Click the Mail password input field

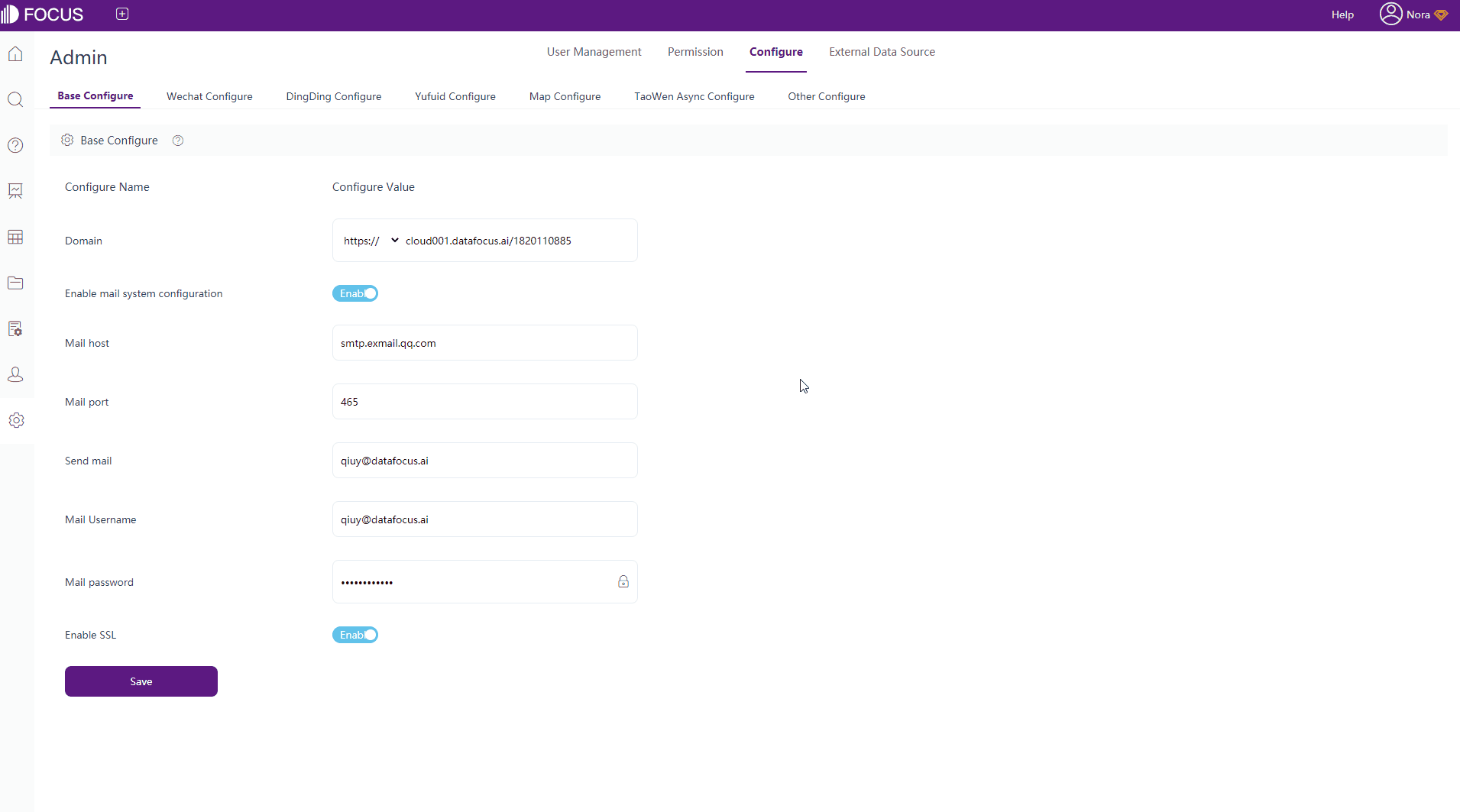tap(485, 582)
